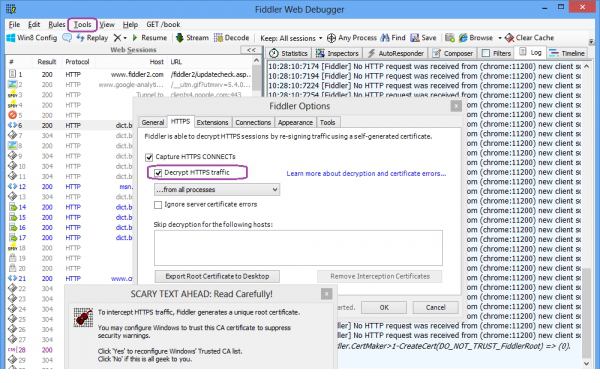The image size is (600, 383).
Task: Toggle Ignore server certificate errors checkbox
Action: 158,205
